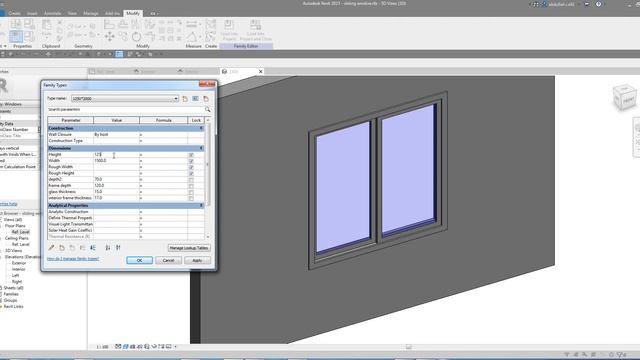This screenshot has height=360, width=640.
Task: Open the Manage ribbon tab
Action: click(91, 13)
